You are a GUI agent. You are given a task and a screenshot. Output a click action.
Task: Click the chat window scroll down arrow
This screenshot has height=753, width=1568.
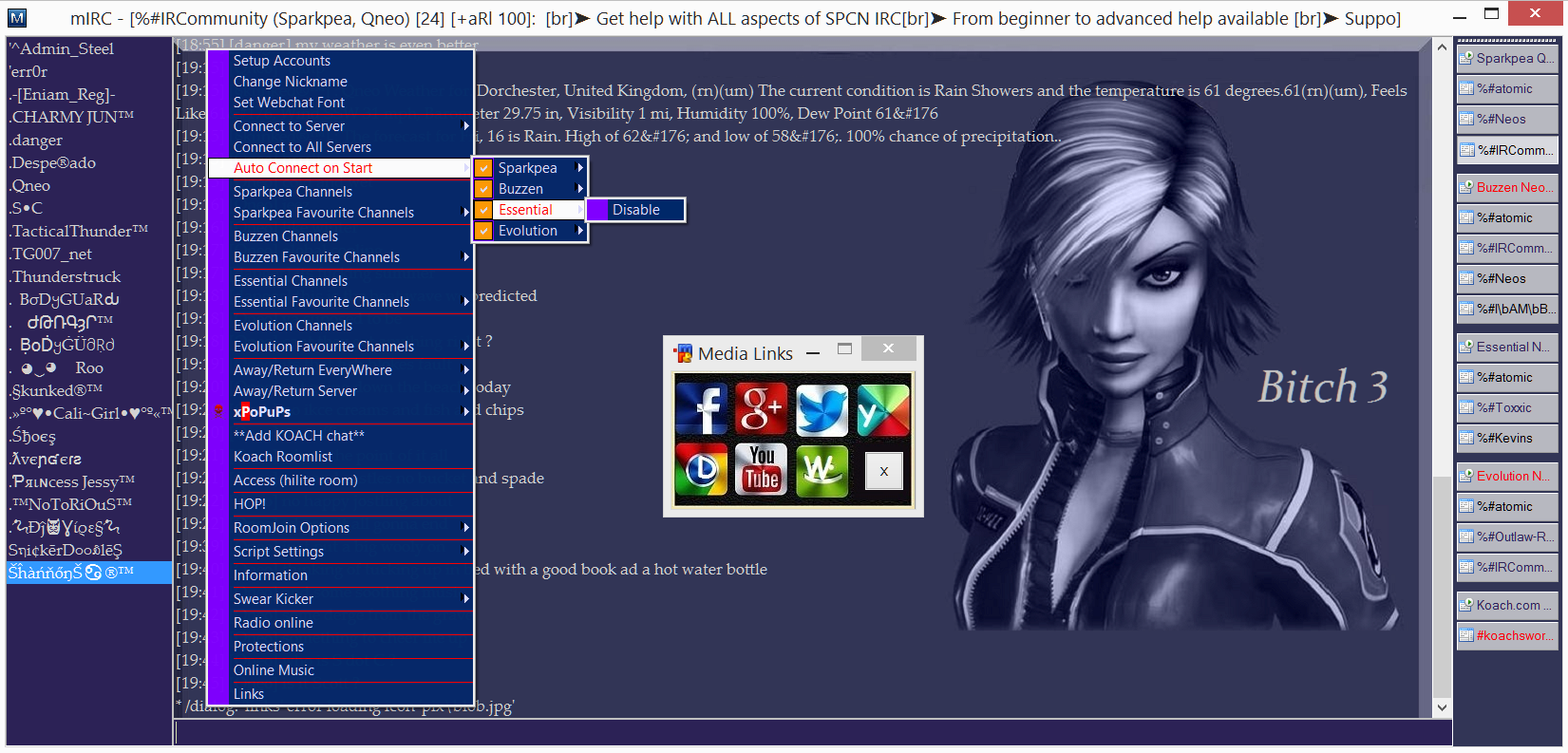[1442, 706]
